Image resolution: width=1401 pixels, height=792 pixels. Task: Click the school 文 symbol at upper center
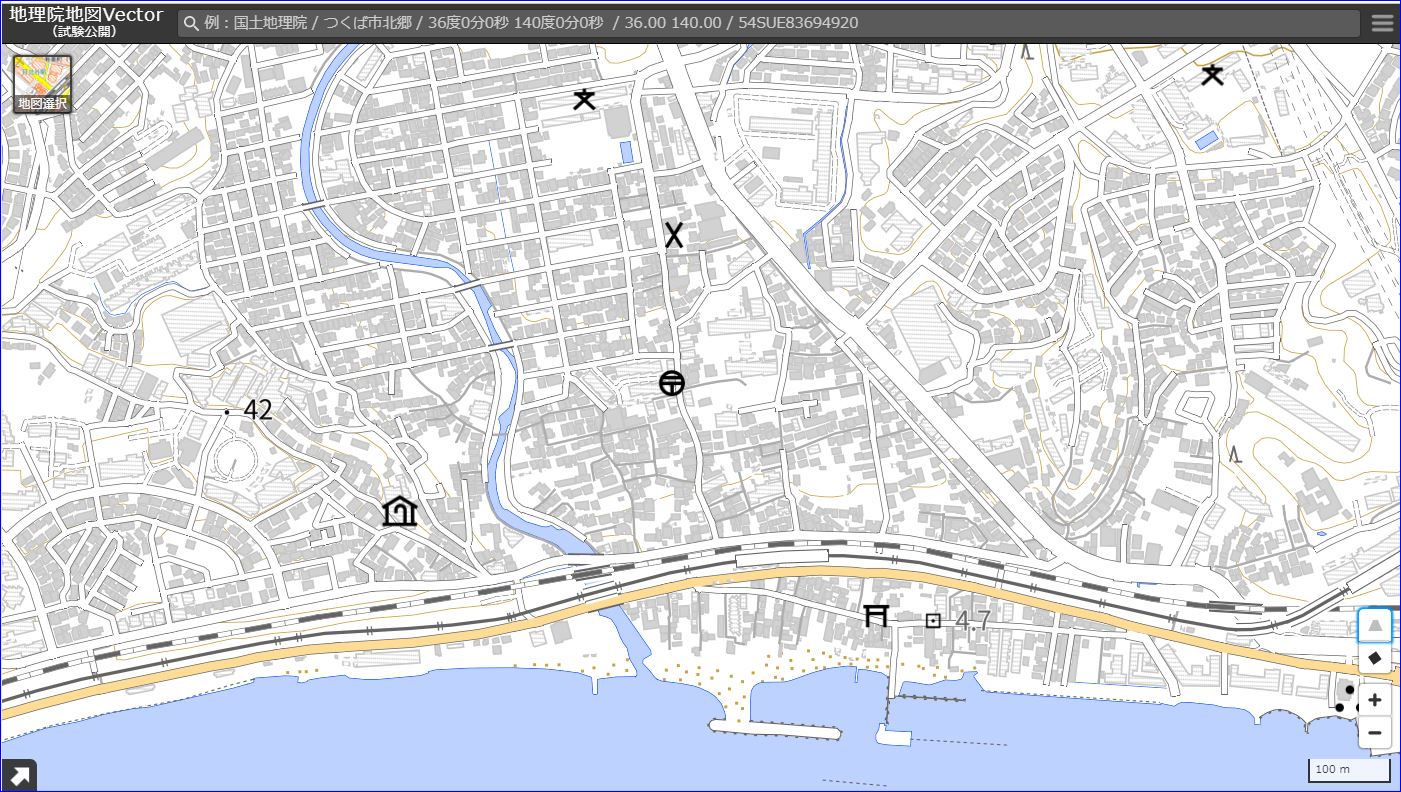(x=584, y=99)
